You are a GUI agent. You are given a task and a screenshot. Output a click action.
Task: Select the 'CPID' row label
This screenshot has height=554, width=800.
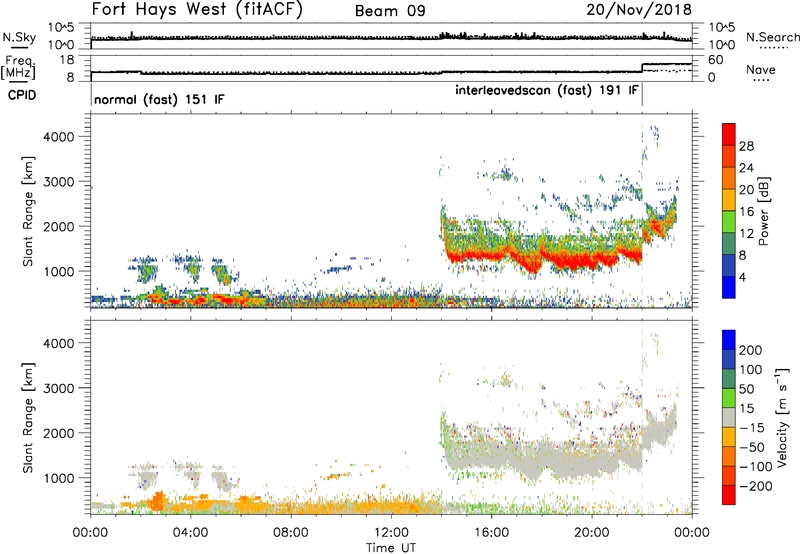click(x=22, y=95)
